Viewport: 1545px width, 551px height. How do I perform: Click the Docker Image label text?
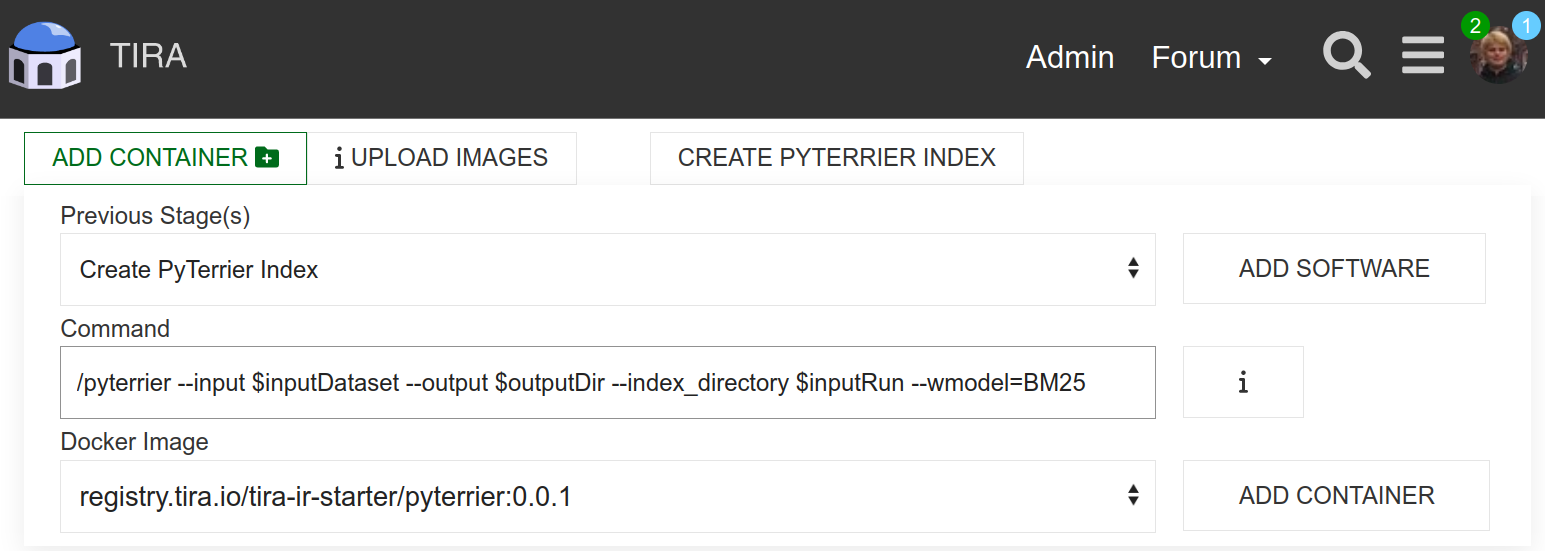point(135,442)
